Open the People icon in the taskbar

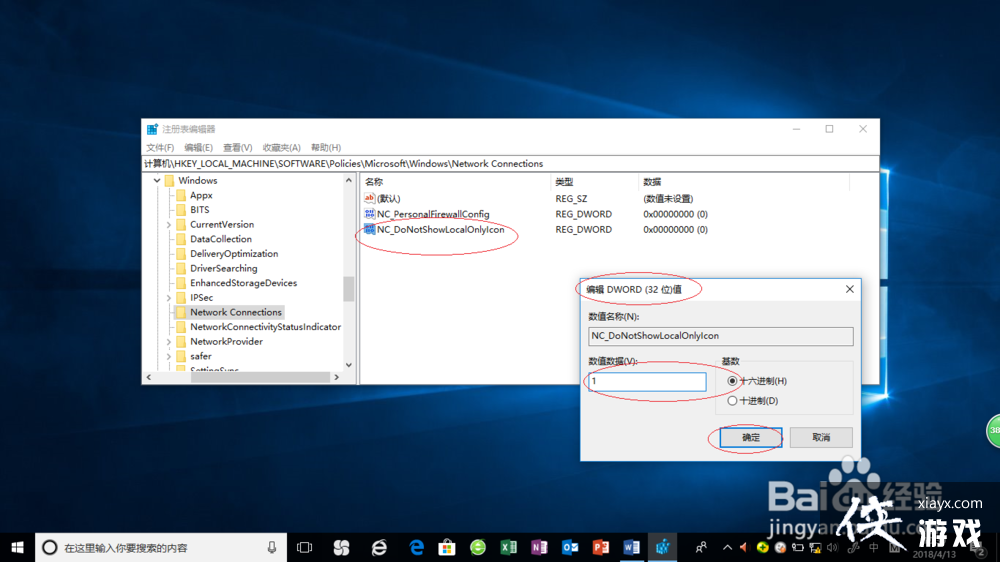[701, 547]
